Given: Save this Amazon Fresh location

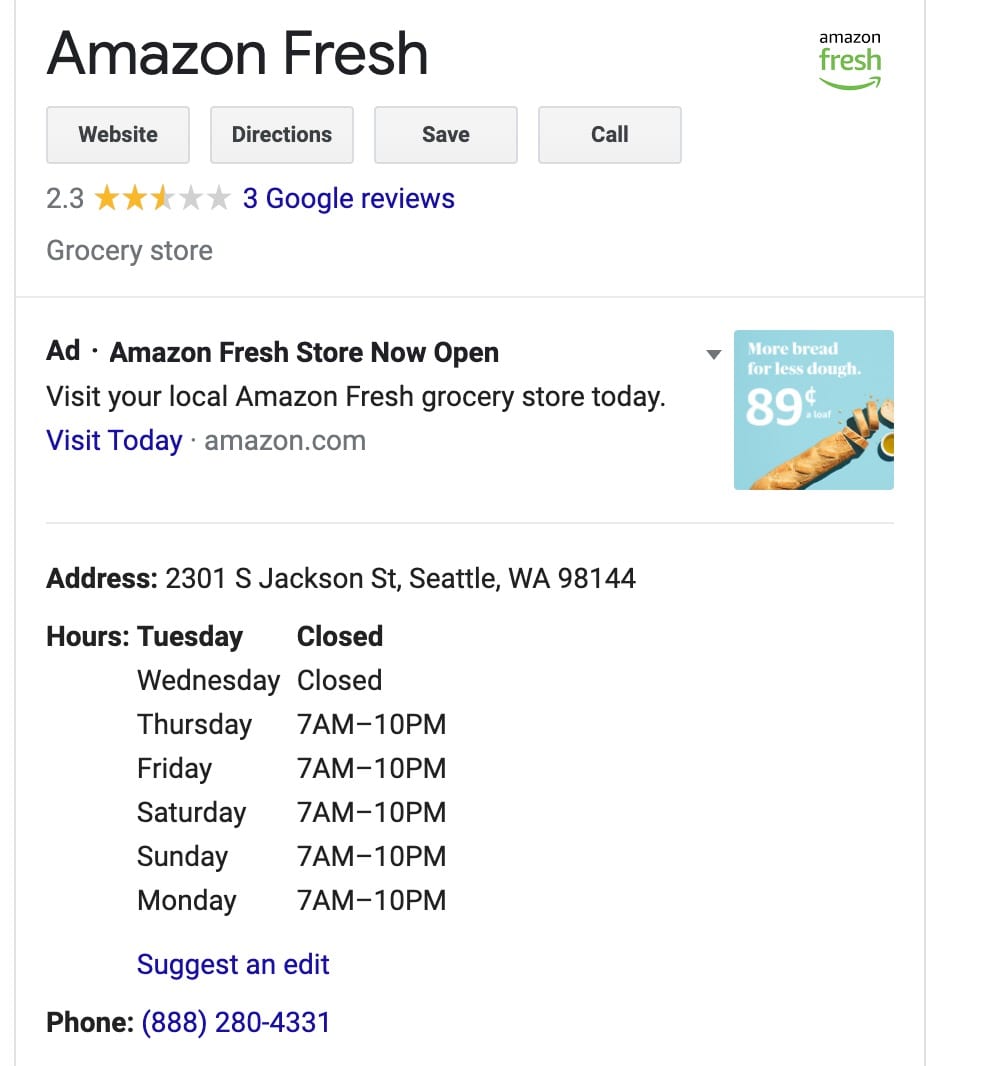Looking at the screenshot, I should point(445,135).
